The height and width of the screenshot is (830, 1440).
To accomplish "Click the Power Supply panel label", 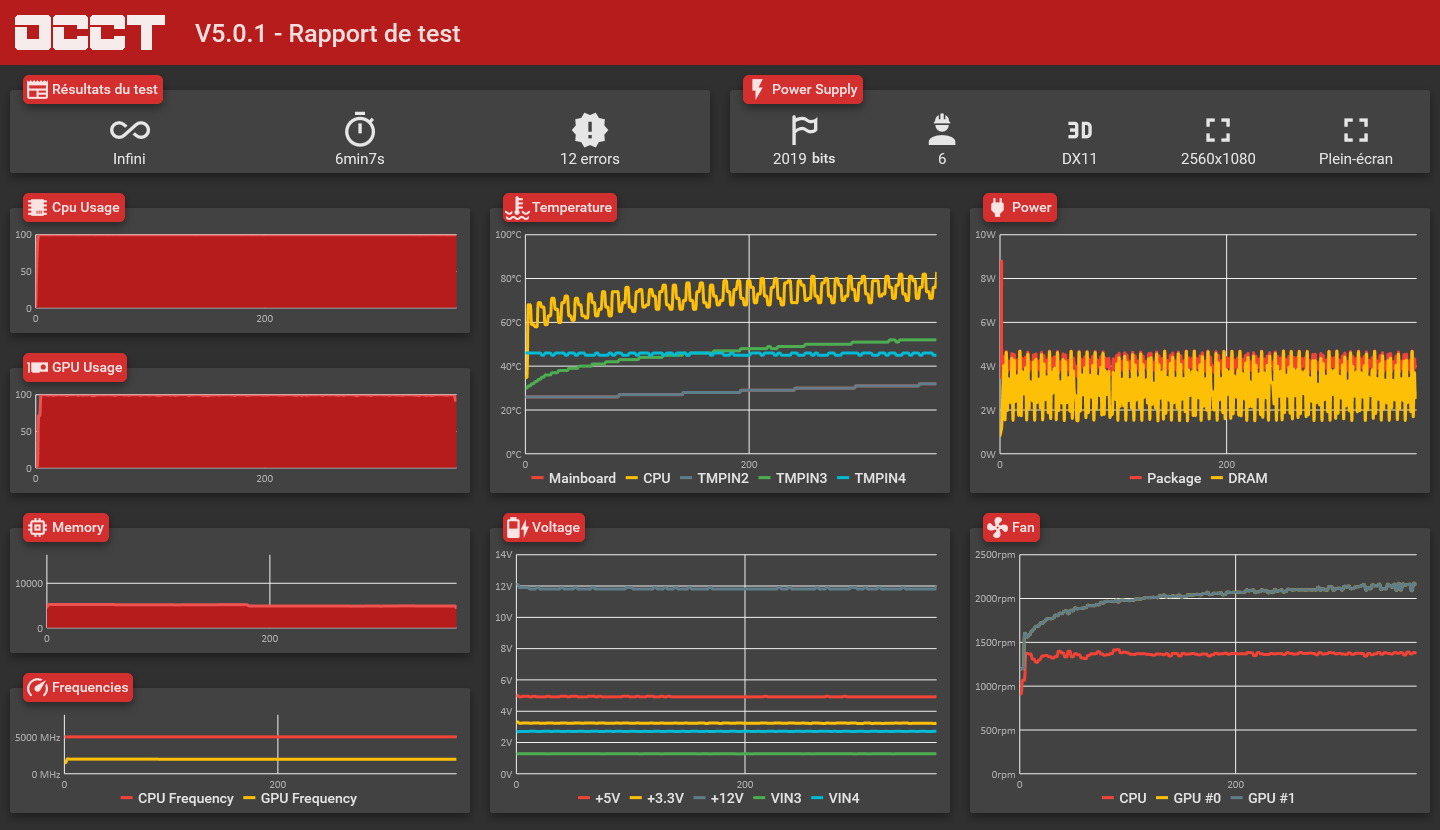I will [803, 90].
